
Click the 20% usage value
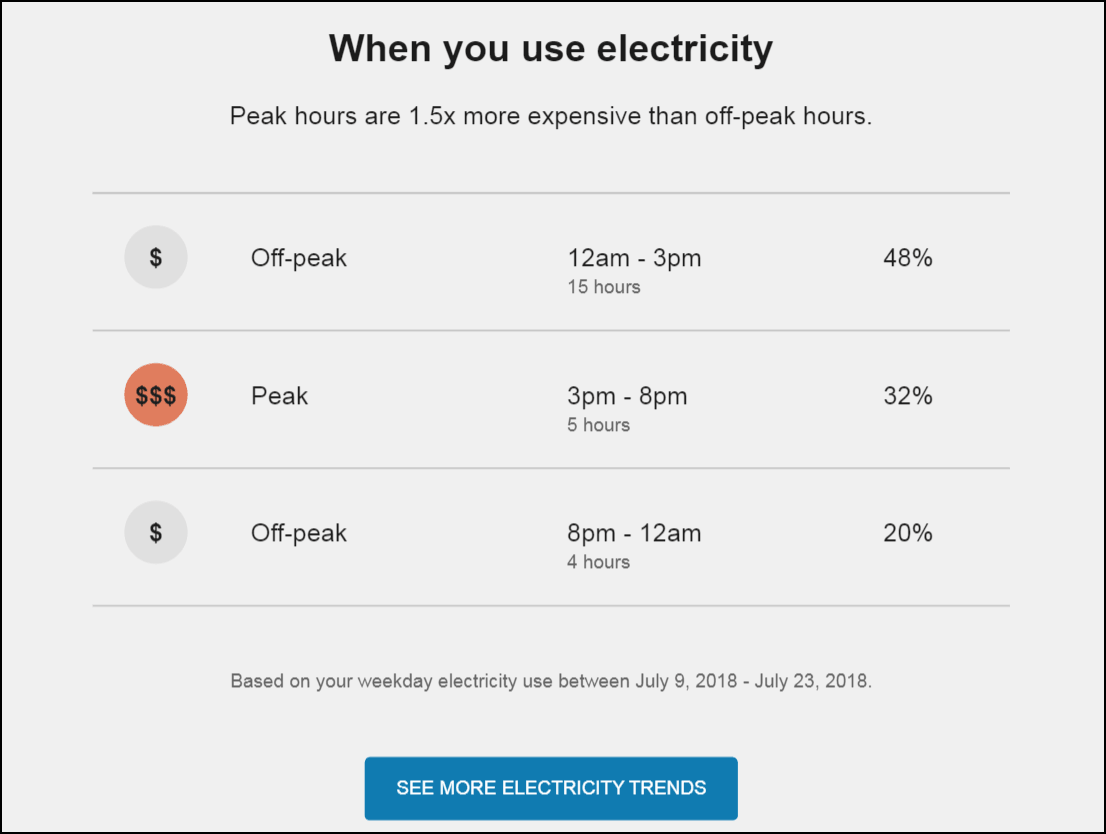[x=908, y=533]
